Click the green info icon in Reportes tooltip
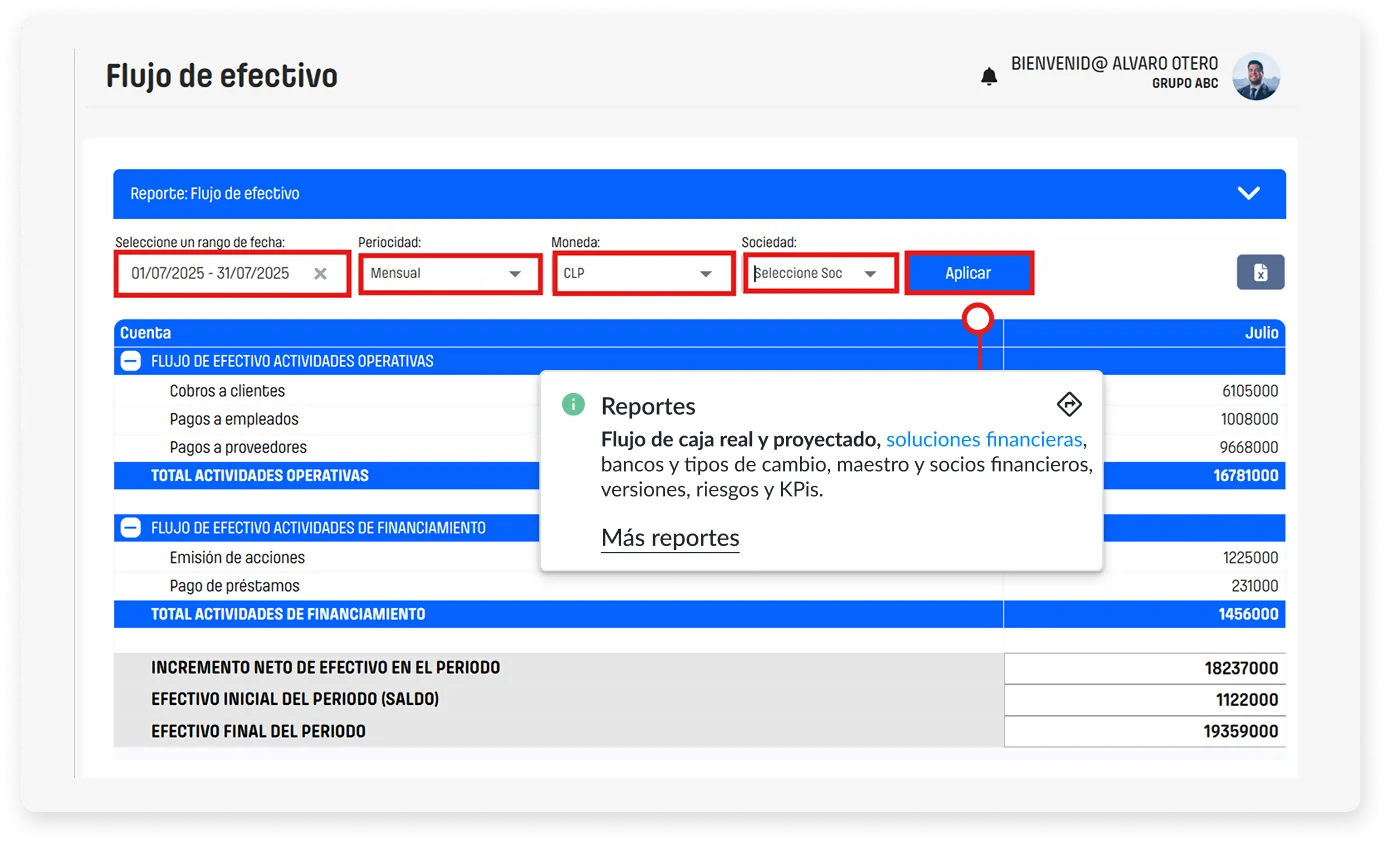The image size is (1387, 844). tap(572, 404)
